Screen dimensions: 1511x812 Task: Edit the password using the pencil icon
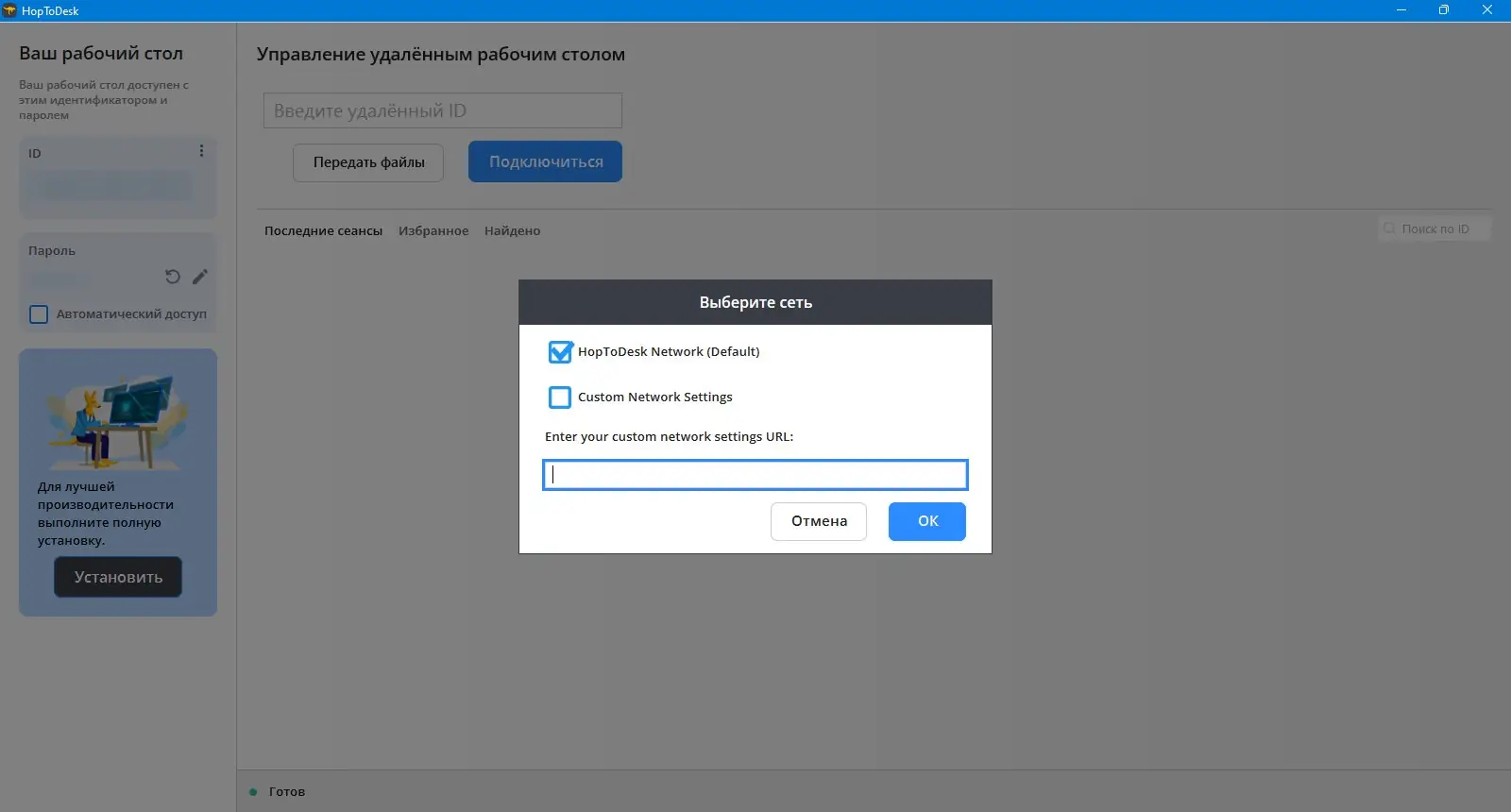(200, 277)
